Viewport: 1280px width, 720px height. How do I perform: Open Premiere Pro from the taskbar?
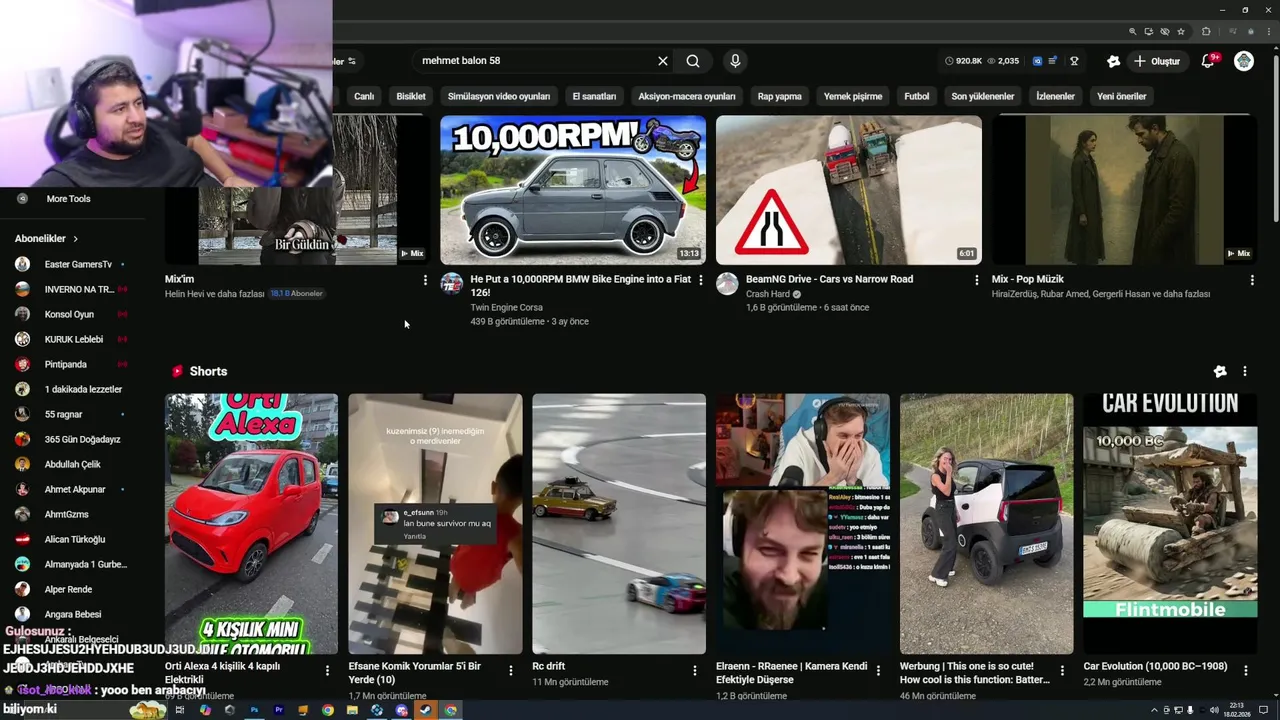point(278,710)
